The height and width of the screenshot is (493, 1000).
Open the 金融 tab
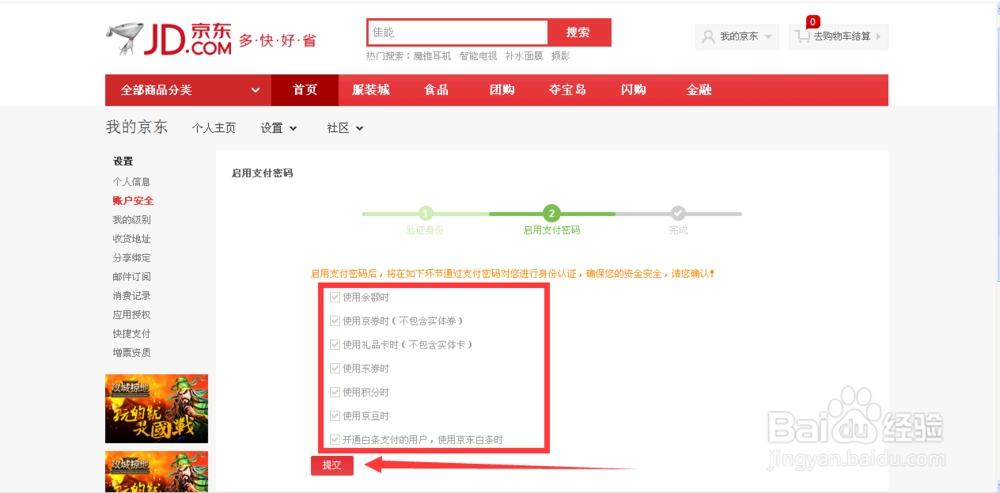pos(699,91)
